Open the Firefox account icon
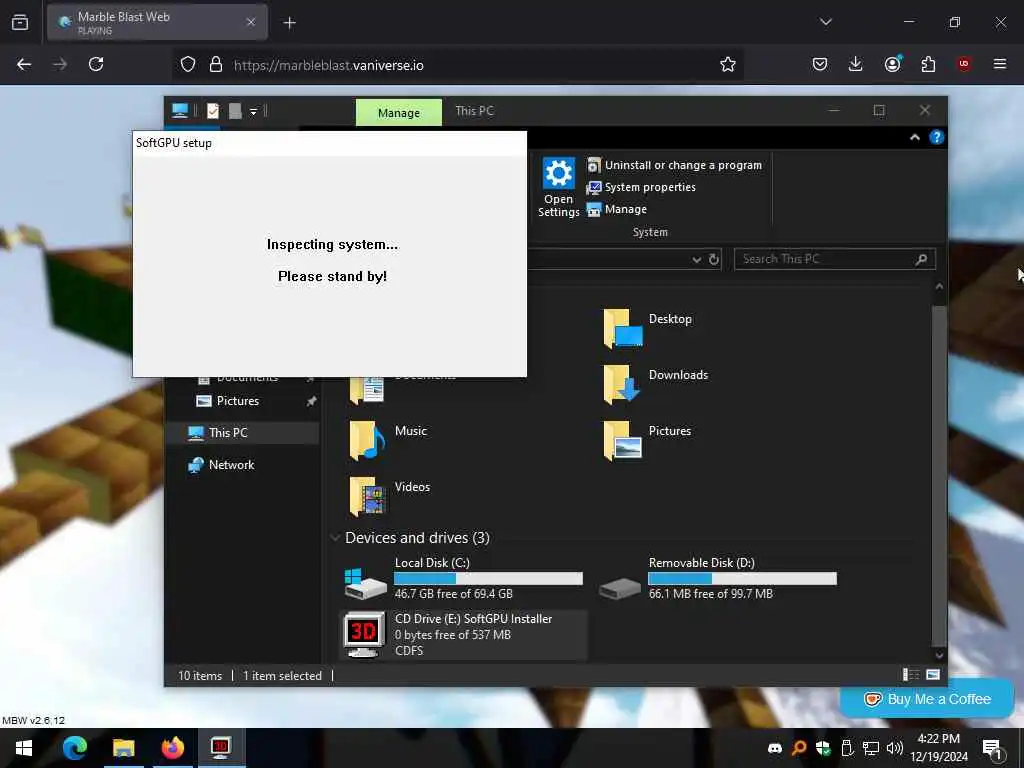 pyautogui.click(x=892, y=64)
